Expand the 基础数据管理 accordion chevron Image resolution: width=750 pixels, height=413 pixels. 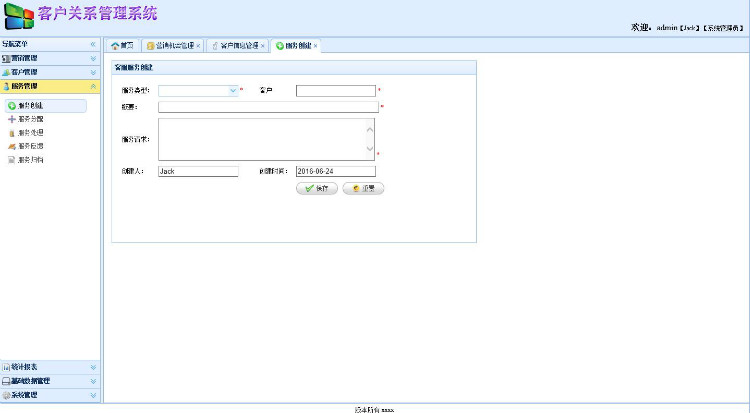93,381
